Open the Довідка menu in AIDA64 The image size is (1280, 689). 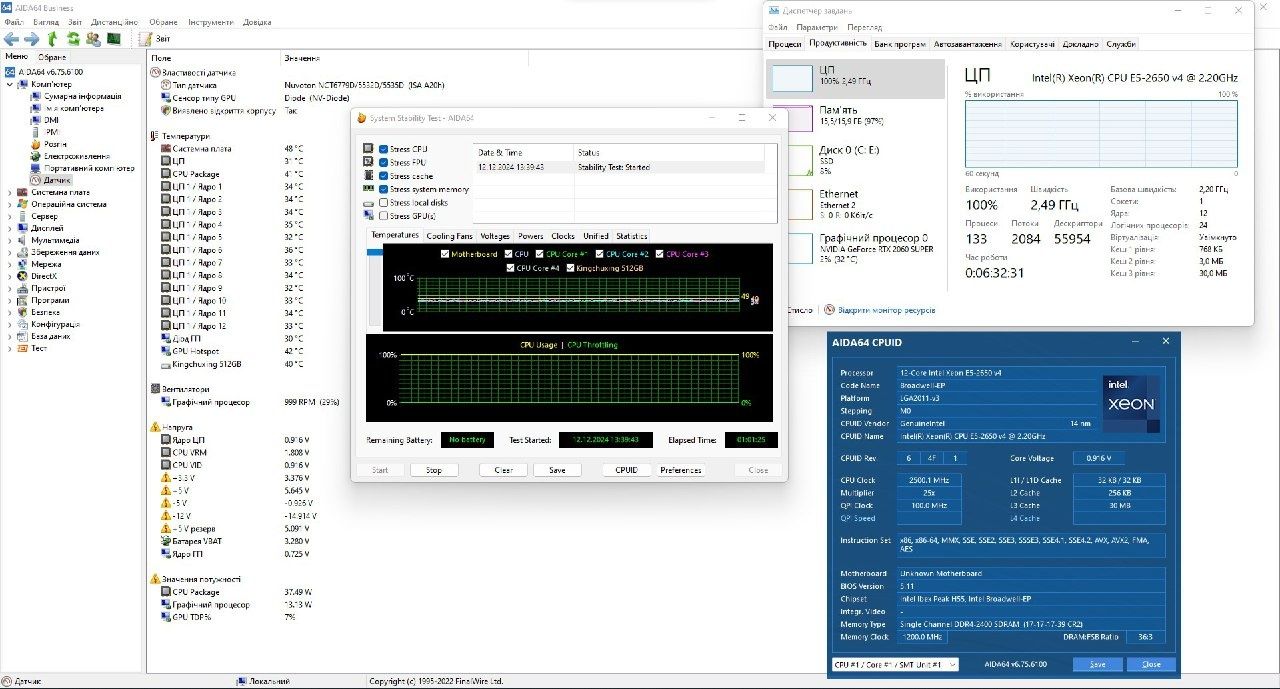(257, 21)
